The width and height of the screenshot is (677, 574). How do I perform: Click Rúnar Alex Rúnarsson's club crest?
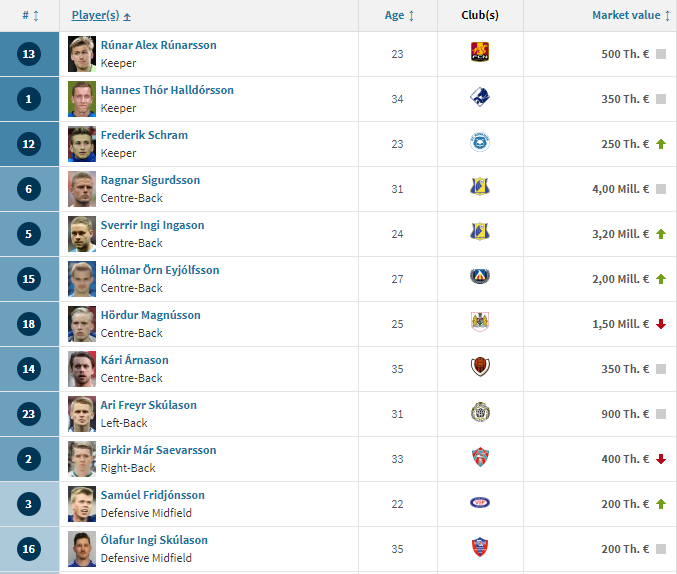(480, 52)
